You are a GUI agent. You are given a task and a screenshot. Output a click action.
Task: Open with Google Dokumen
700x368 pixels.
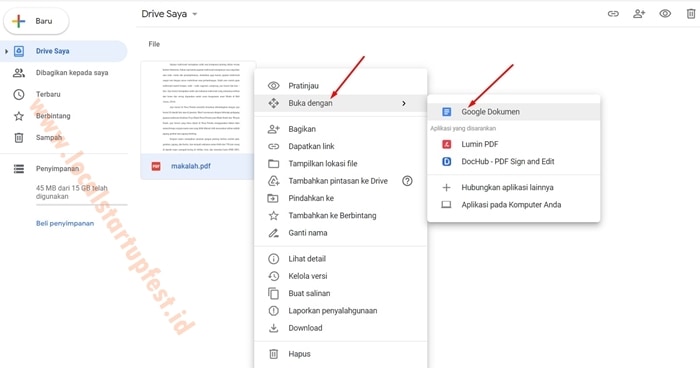tap(514, 112)
